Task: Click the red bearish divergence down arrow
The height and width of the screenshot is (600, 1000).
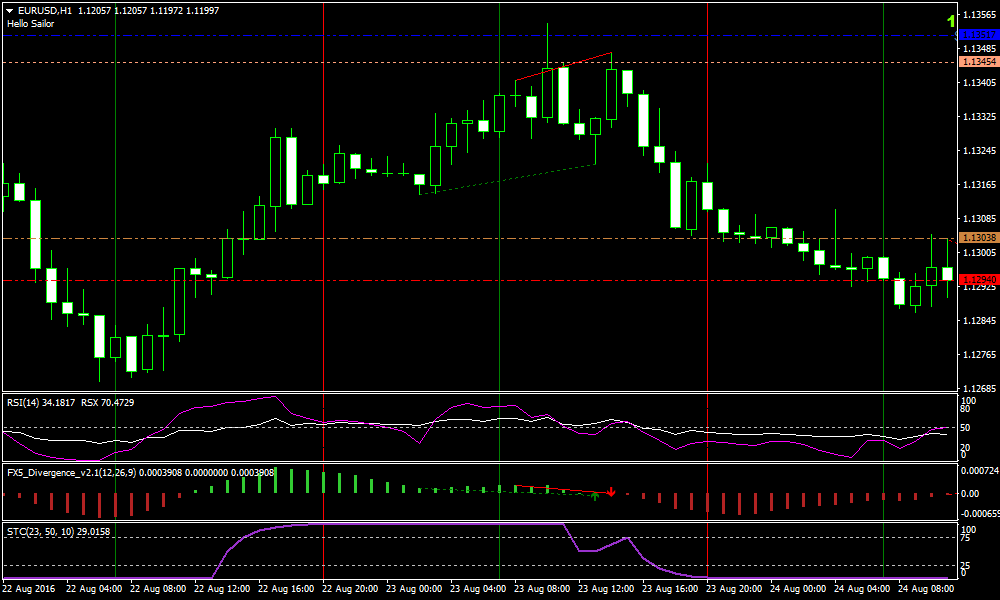Action: [611, 492]
